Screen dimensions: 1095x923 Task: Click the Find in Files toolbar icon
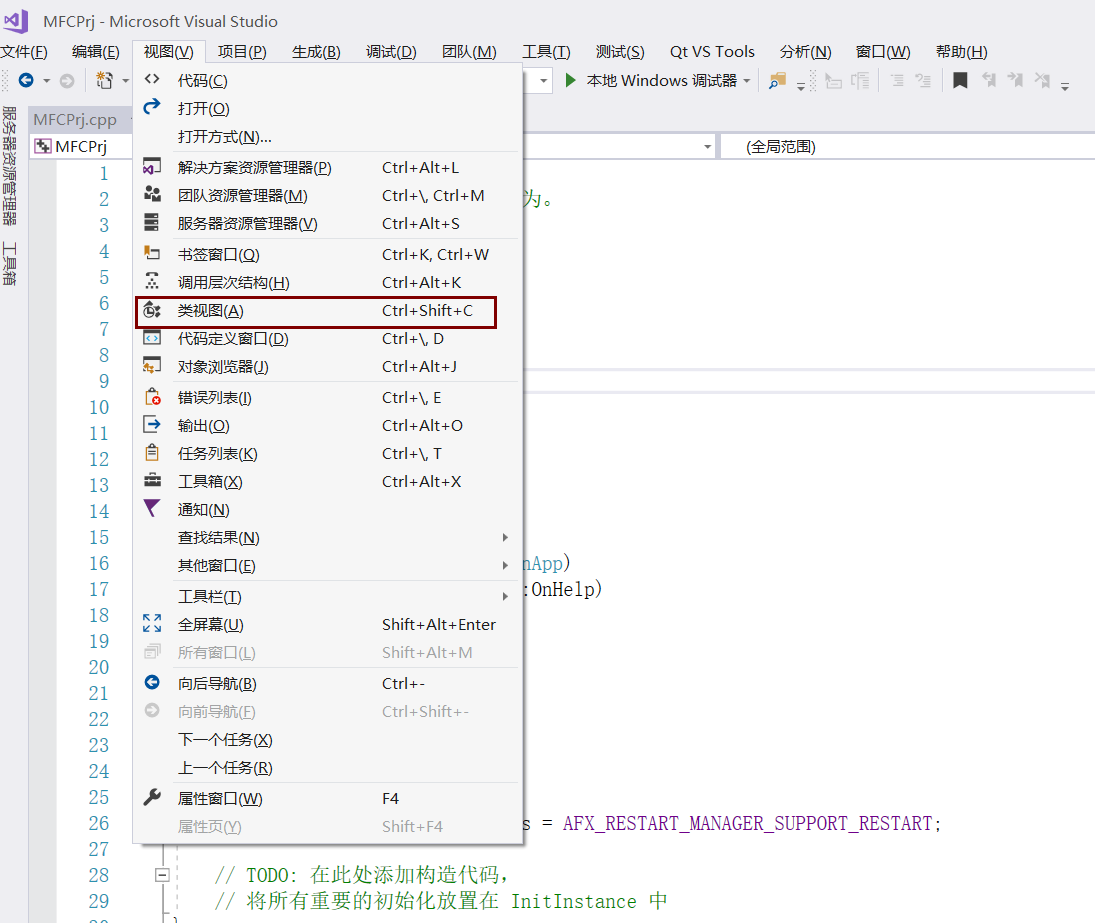coord(777,81)
